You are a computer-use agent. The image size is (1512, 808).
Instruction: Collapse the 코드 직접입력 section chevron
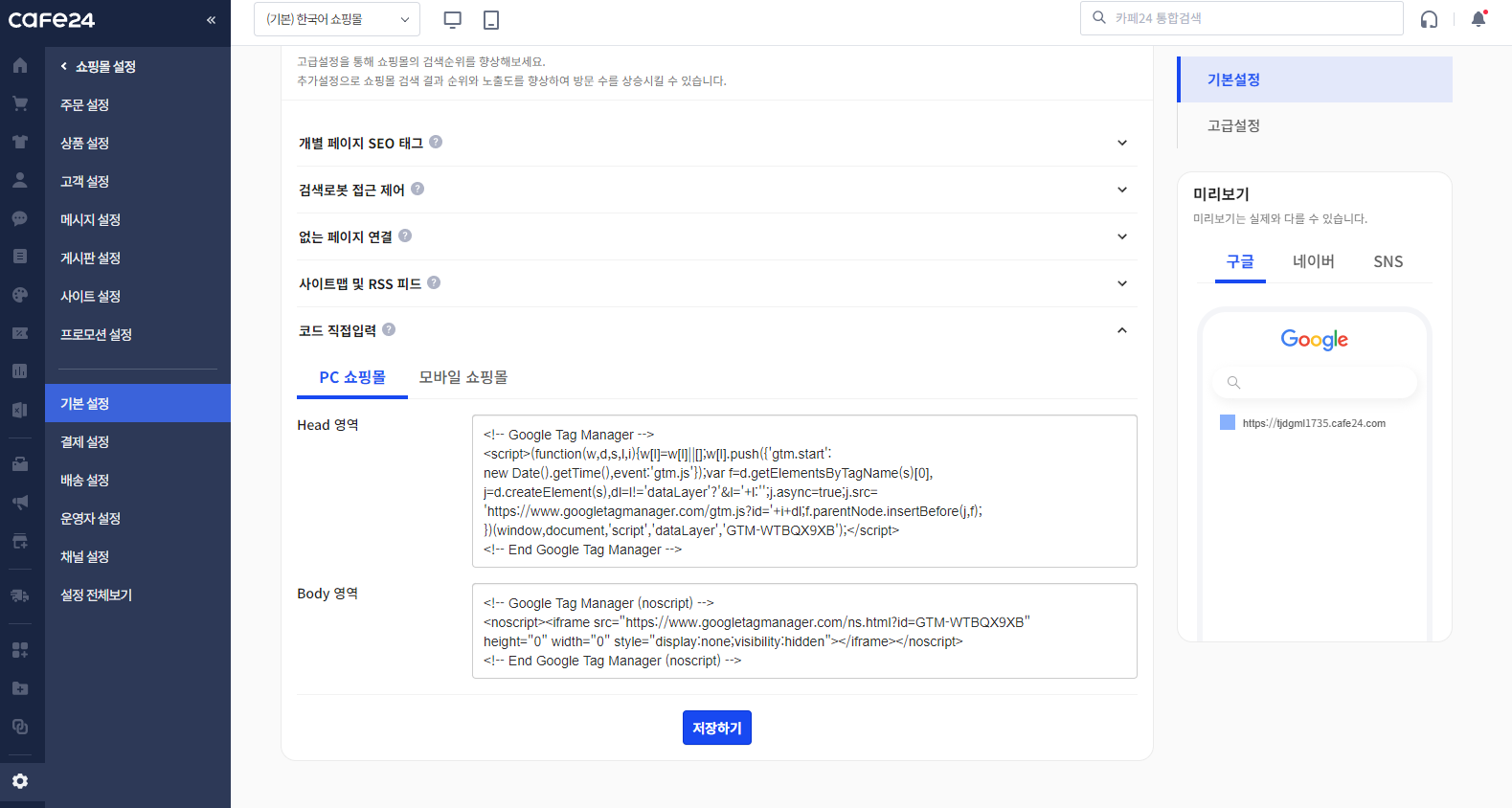point(1122,330)
